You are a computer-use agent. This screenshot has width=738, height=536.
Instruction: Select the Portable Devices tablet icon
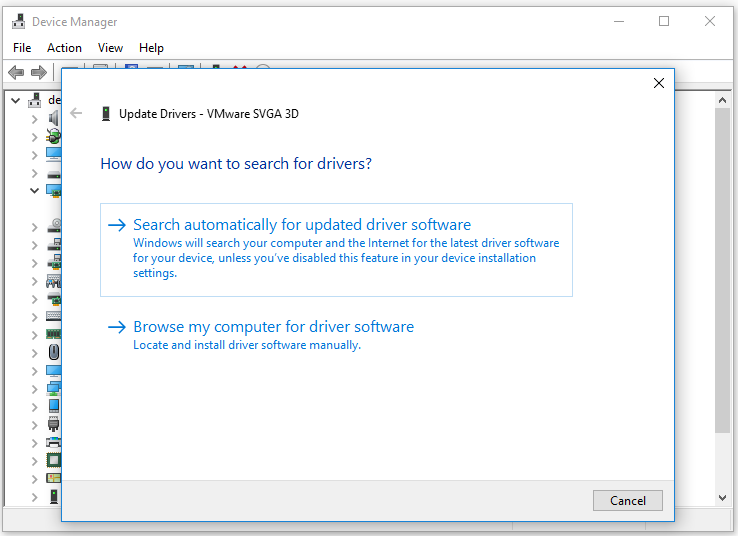point(54,406)
